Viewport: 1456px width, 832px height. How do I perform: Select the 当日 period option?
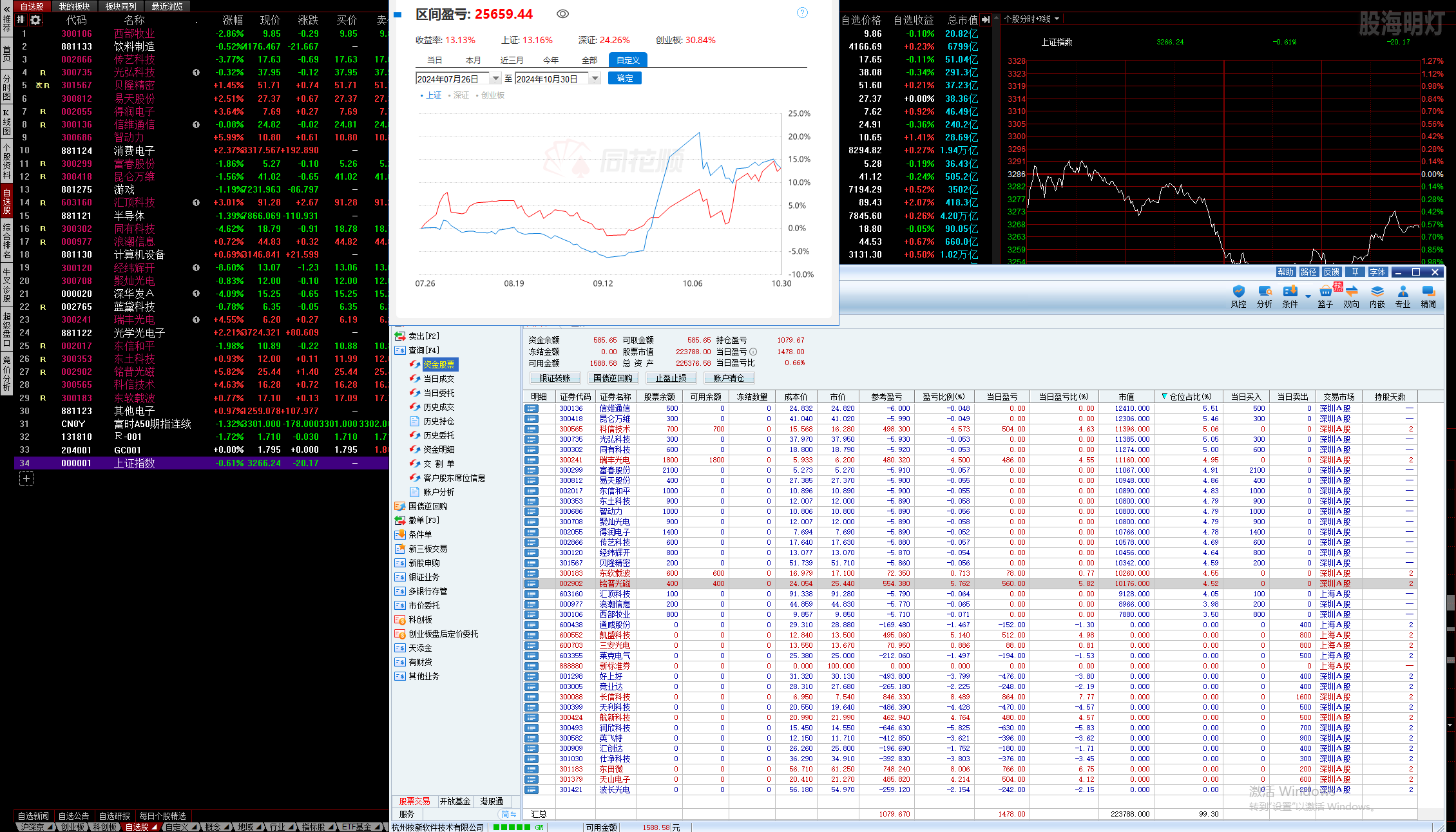435,61
